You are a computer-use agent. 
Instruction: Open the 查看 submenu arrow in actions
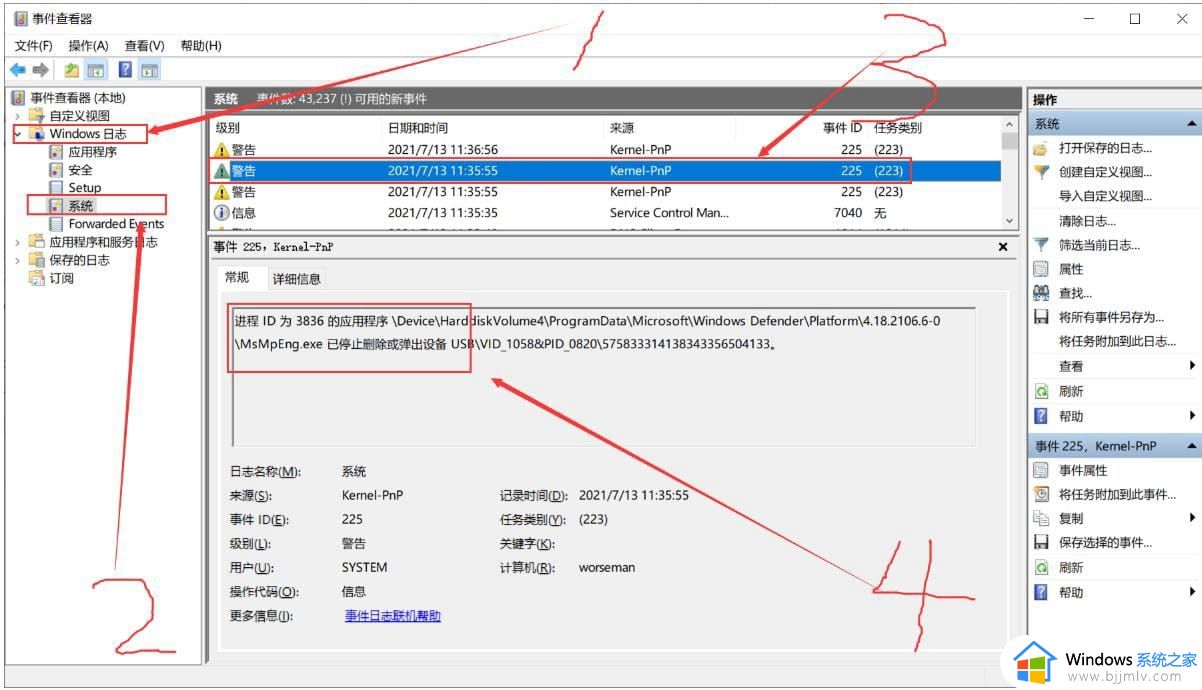click(1192, 366)
